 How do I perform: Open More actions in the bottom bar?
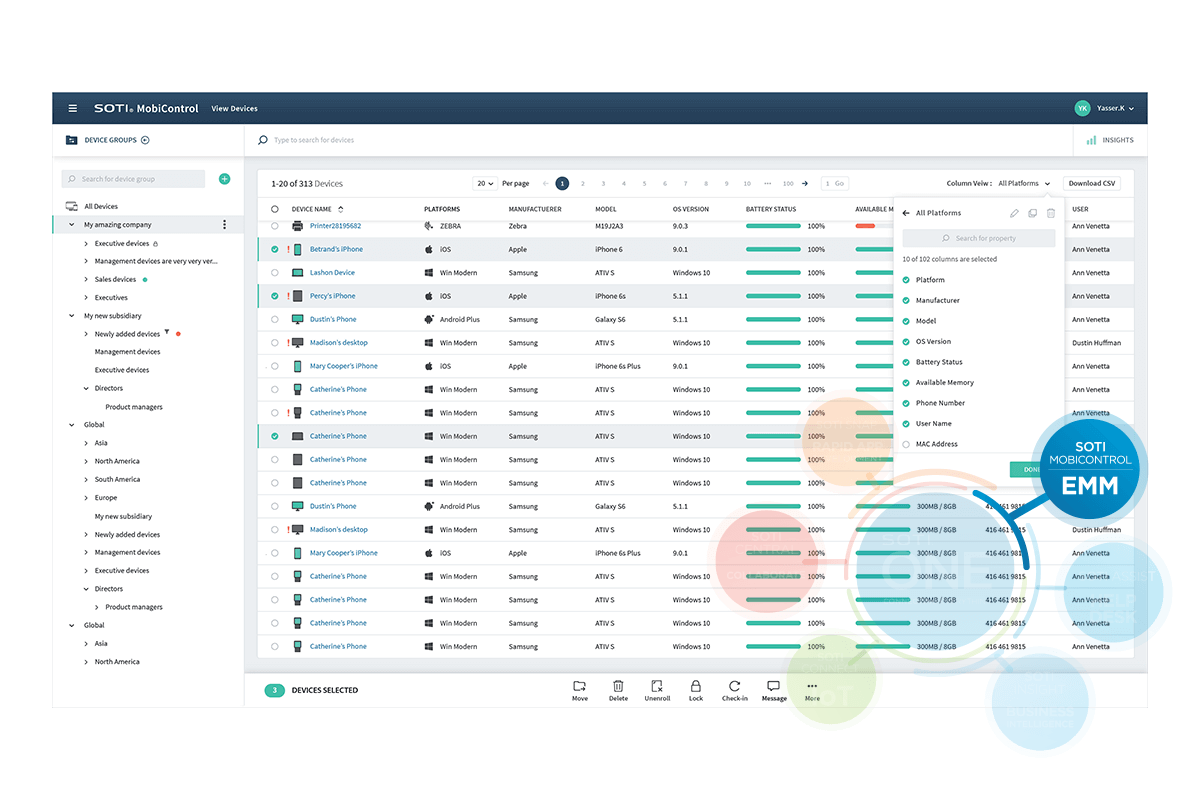point(812,690)
